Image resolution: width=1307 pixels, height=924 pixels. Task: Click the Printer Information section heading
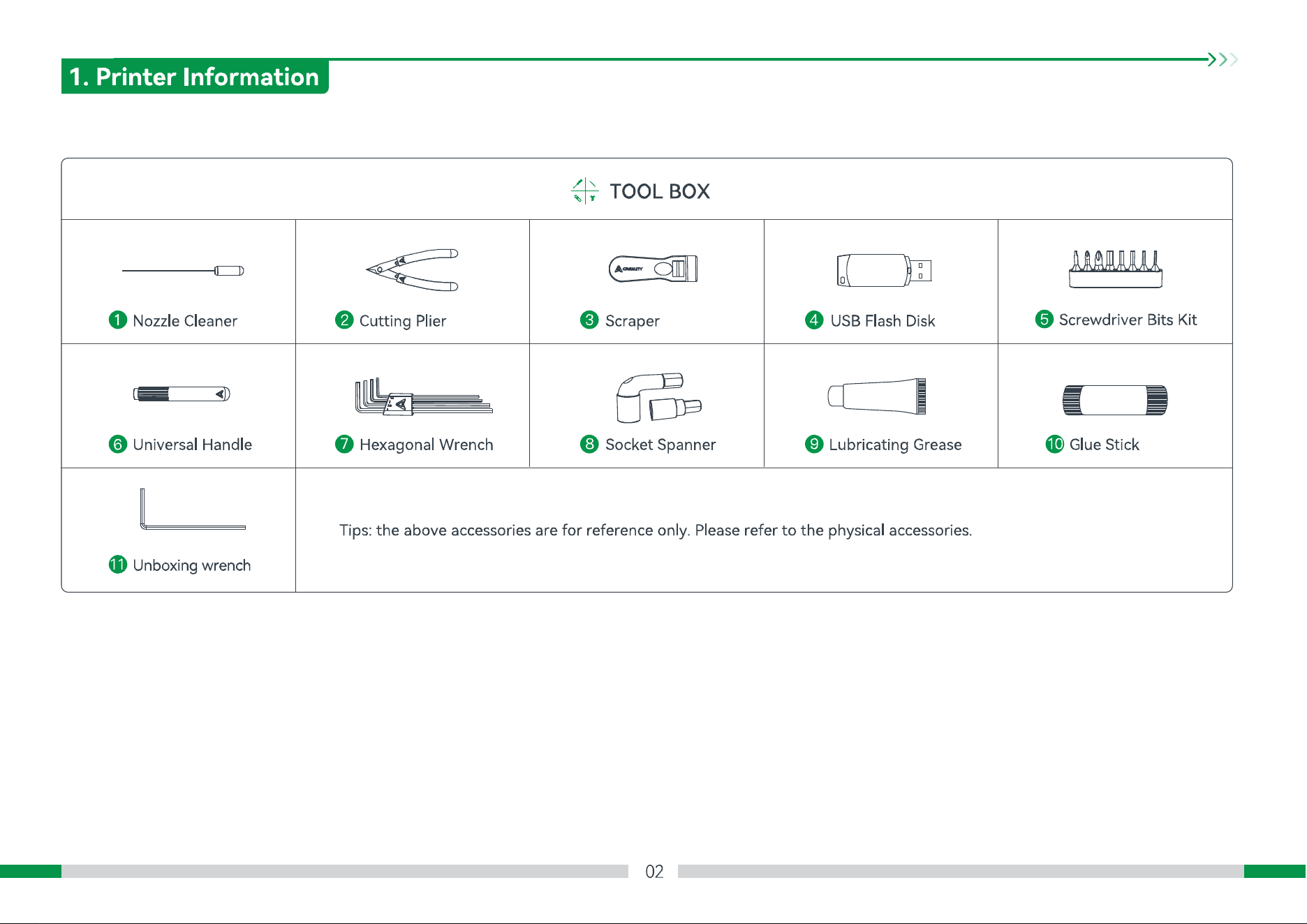tap(195, 76)
